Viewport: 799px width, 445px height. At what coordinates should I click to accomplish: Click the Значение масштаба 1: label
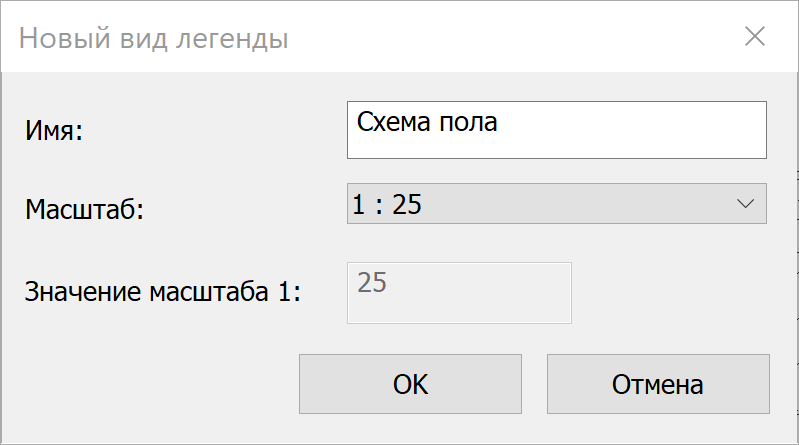coord(163,292)
